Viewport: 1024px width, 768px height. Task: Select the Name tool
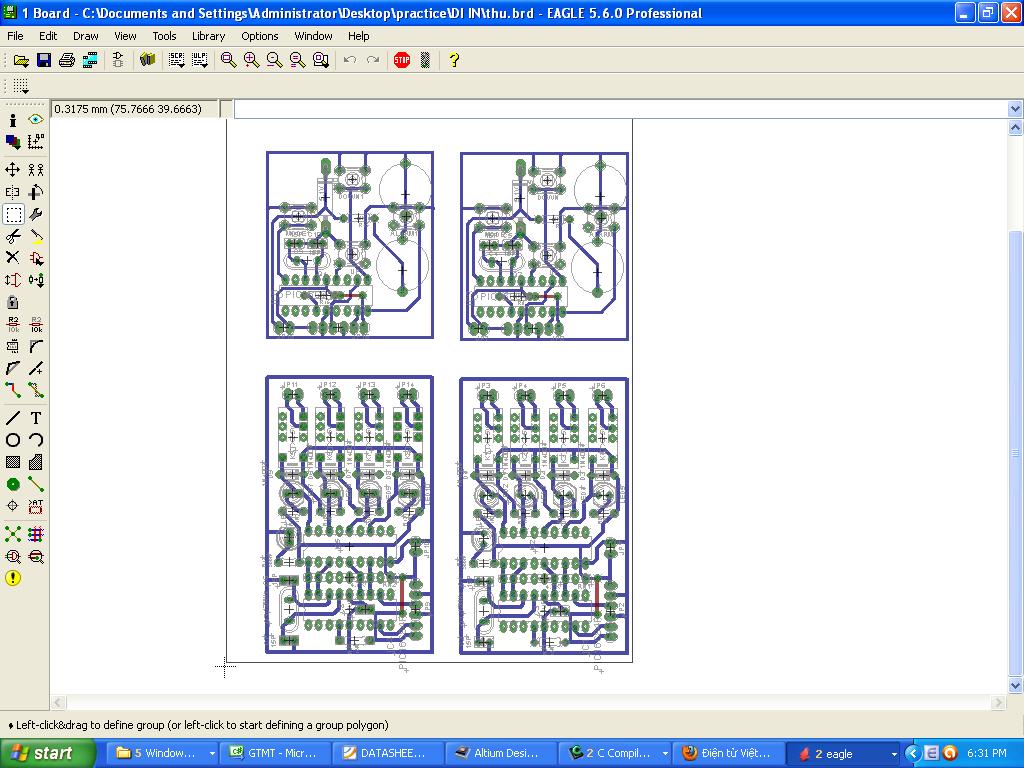pyautogui.click(x=12, y=325)
